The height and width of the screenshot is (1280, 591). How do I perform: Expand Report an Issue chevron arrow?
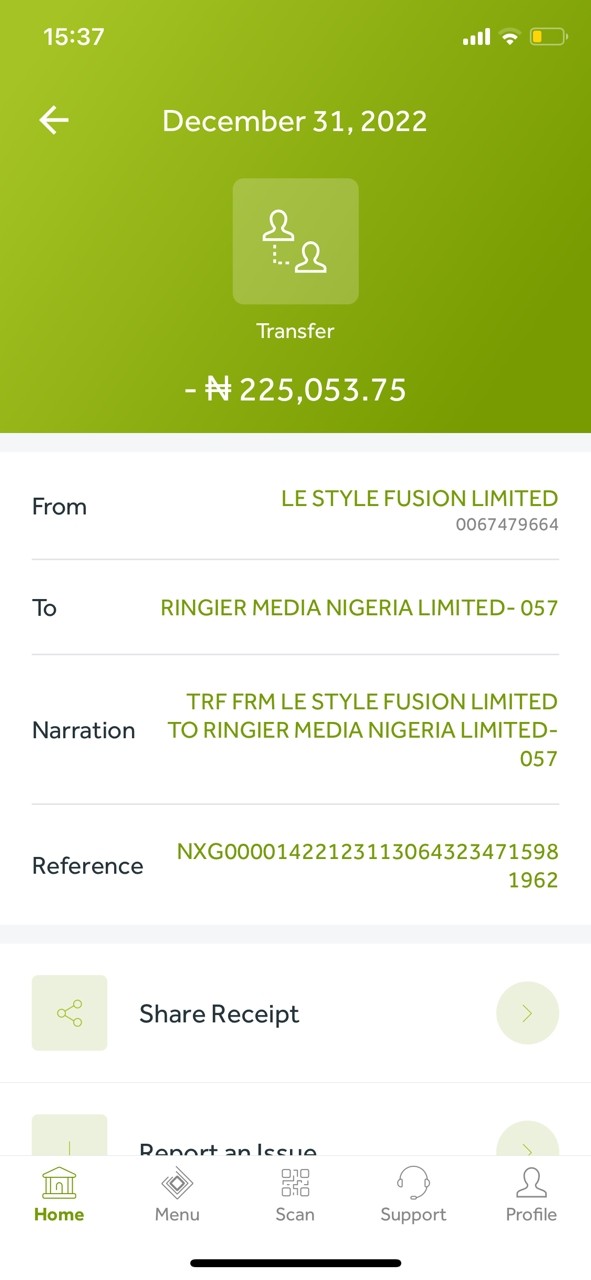[527, 1139]
